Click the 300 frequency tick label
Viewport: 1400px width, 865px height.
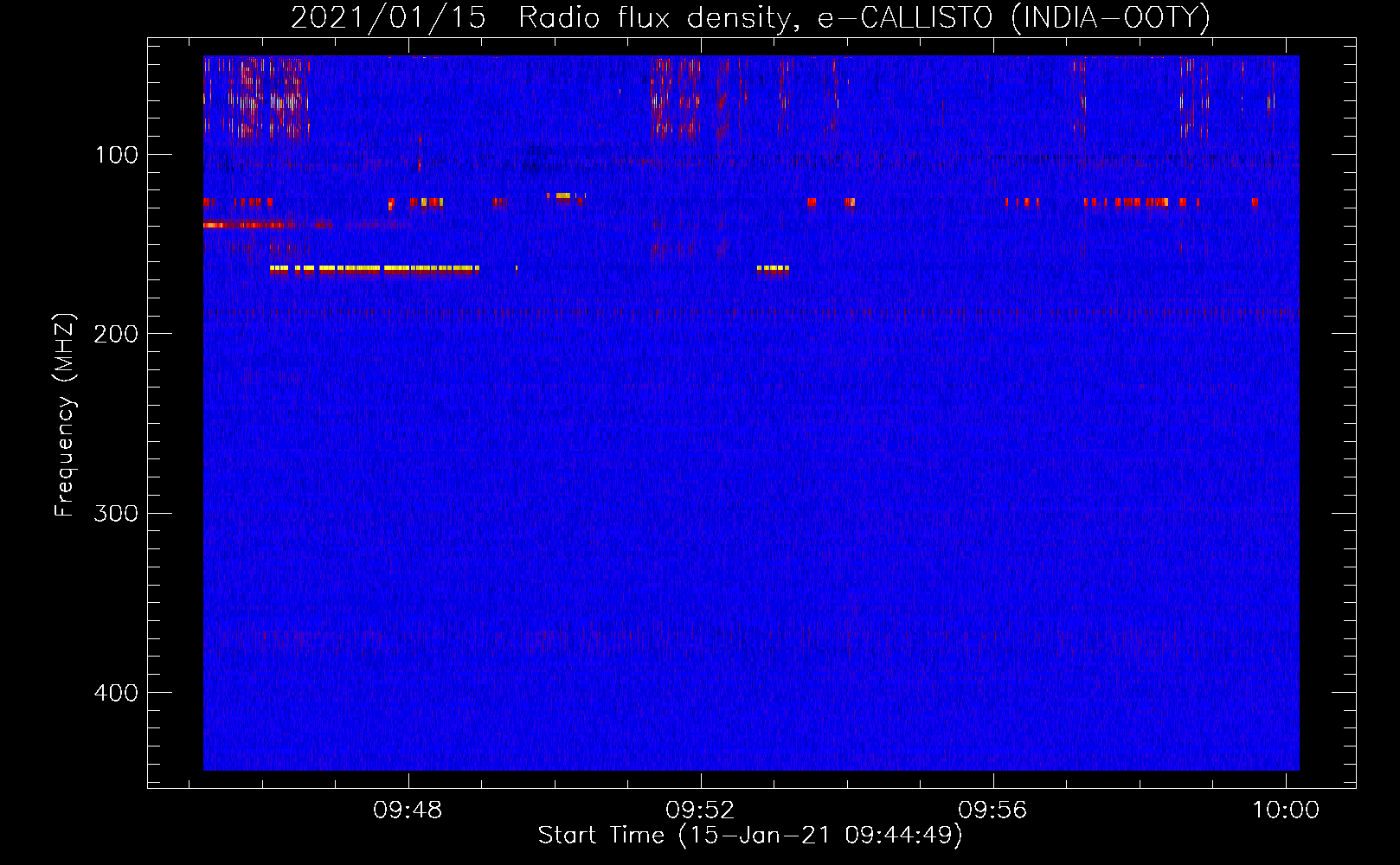[116, 514]
